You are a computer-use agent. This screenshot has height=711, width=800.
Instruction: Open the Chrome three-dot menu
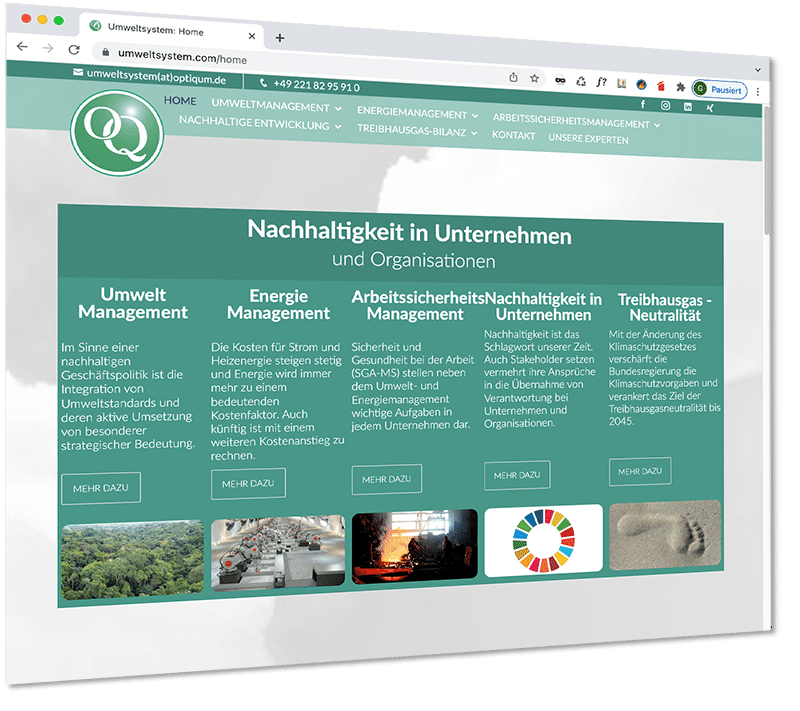point(758,91)
